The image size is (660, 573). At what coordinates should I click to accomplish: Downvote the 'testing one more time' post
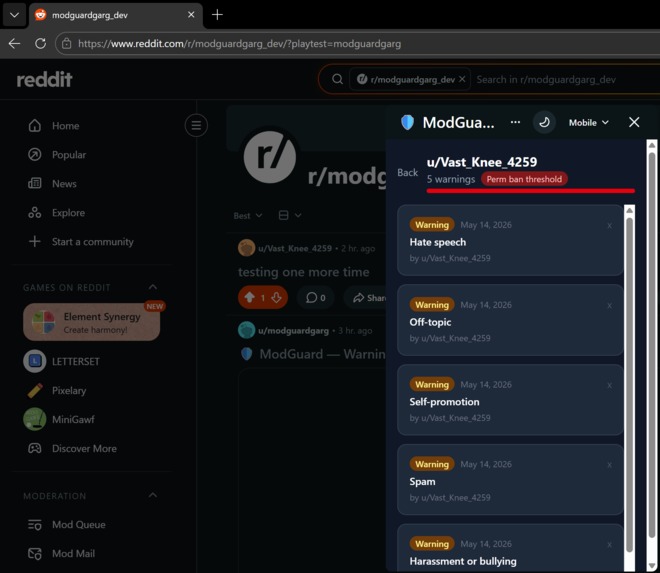[x=277, y=298]
